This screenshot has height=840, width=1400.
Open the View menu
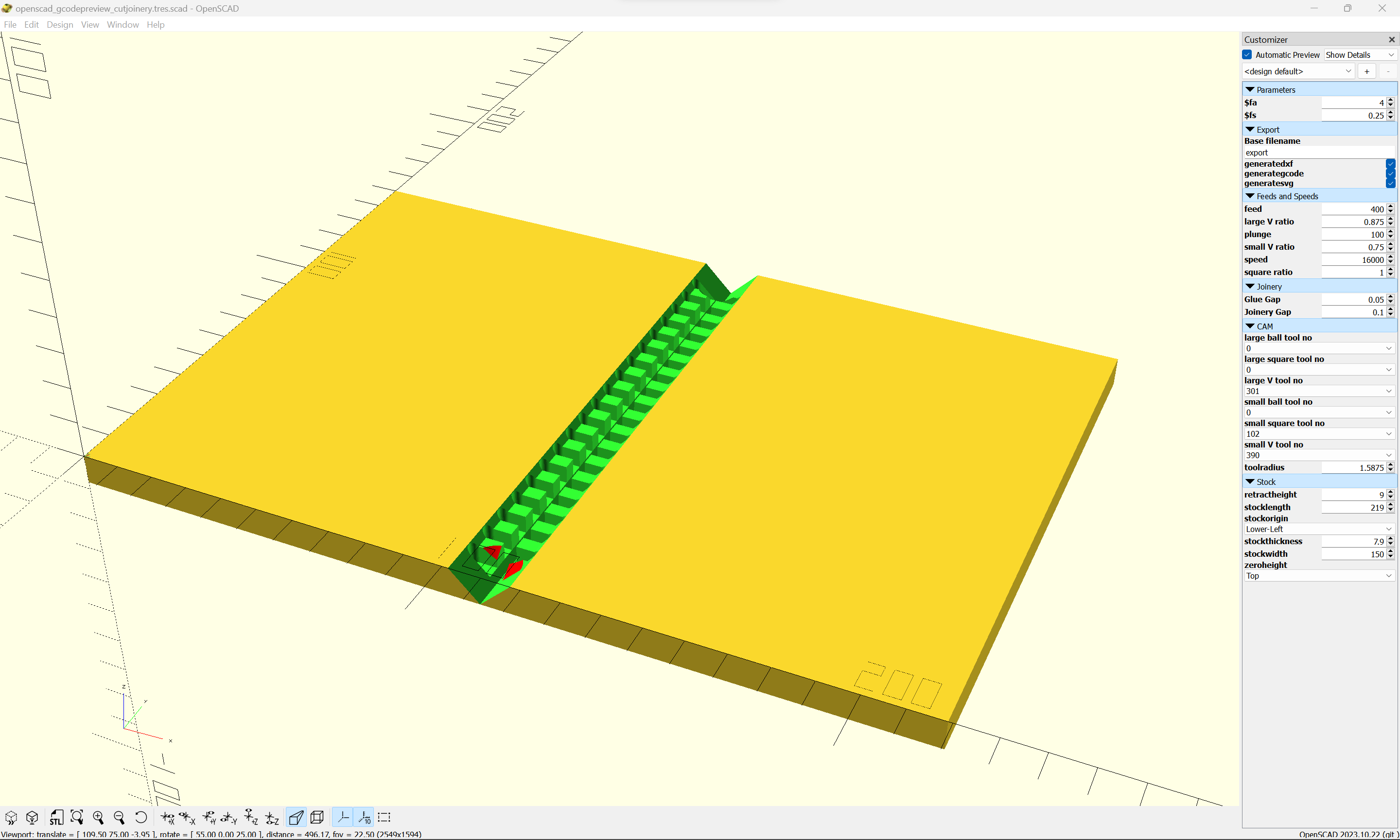[89, 24]
